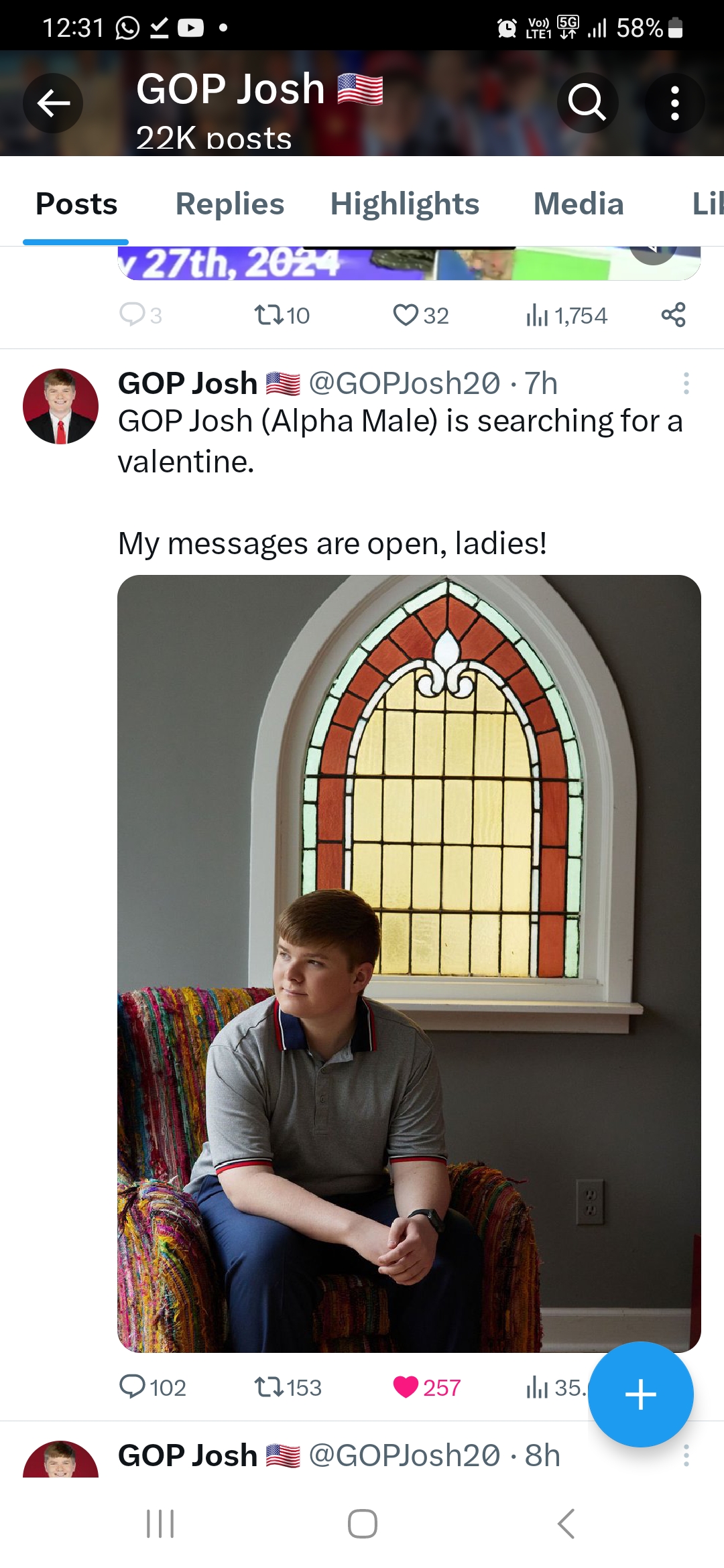Switch to the Replies tab
Screen dimensions: 724x1568
tap(229, 204)
